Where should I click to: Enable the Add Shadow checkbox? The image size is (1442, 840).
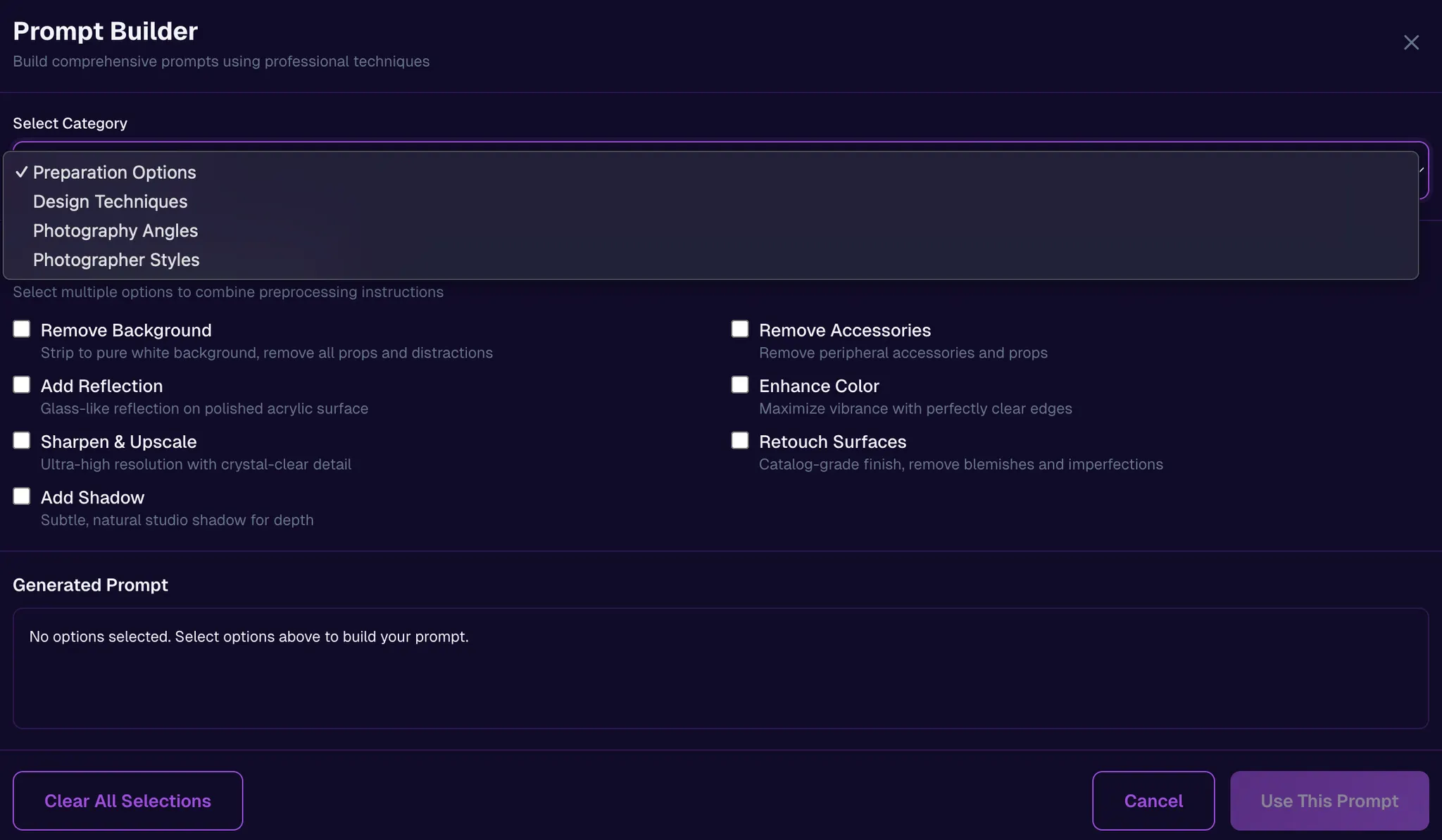[x=22, y=496]
